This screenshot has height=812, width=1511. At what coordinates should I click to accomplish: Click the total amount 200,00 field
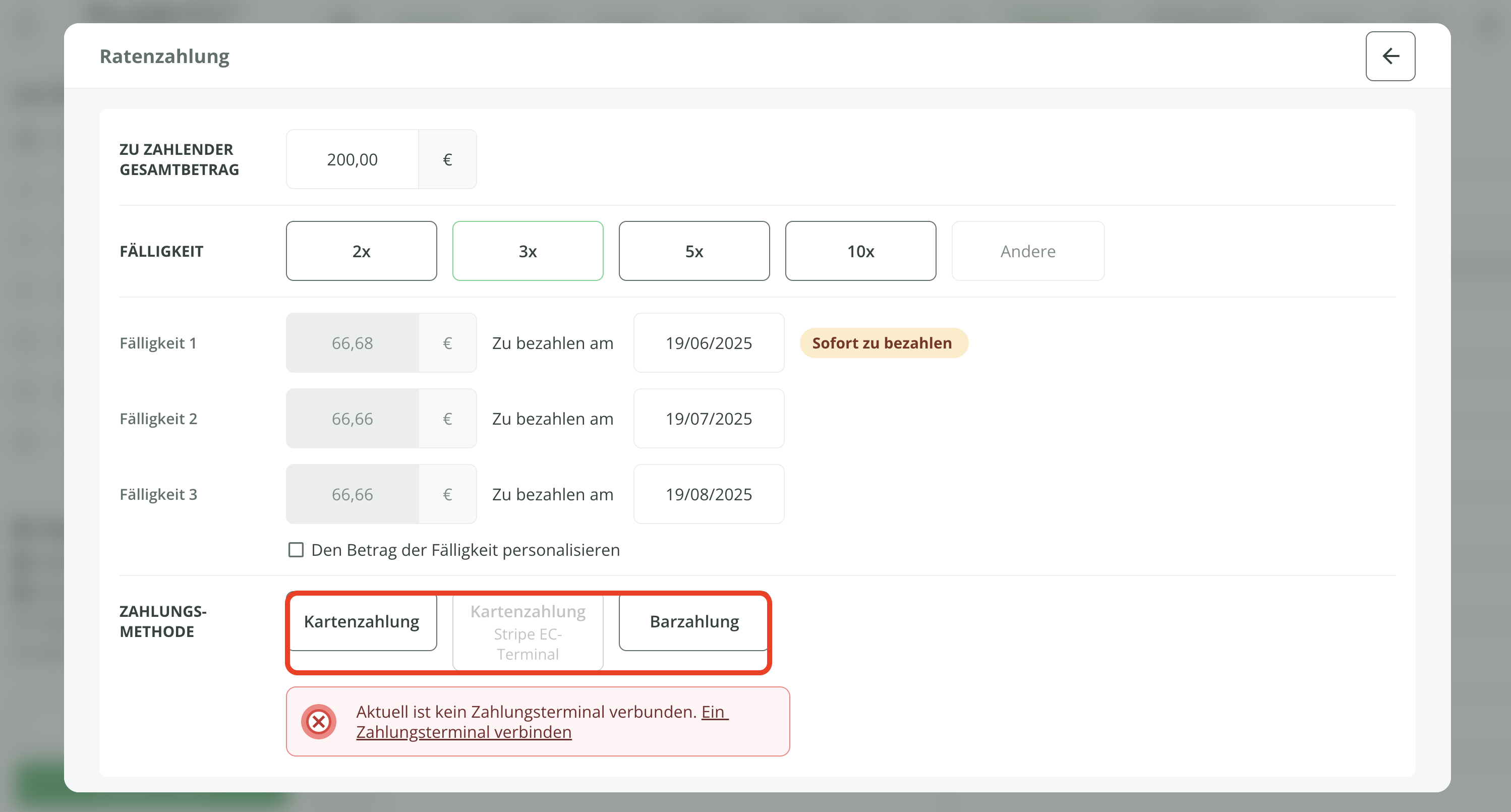coord(353,159)
